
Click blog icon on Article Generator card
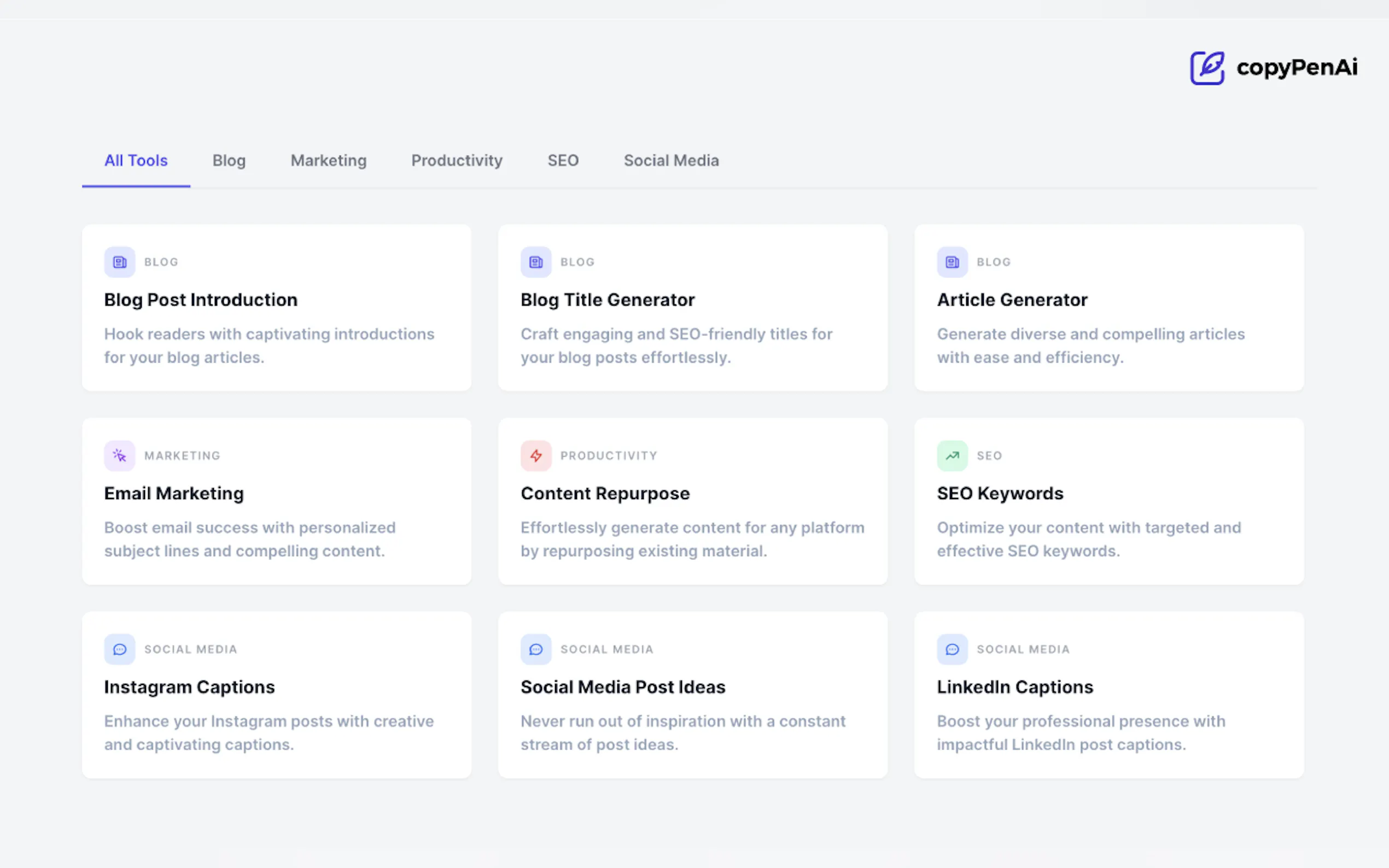pos(952,262)
